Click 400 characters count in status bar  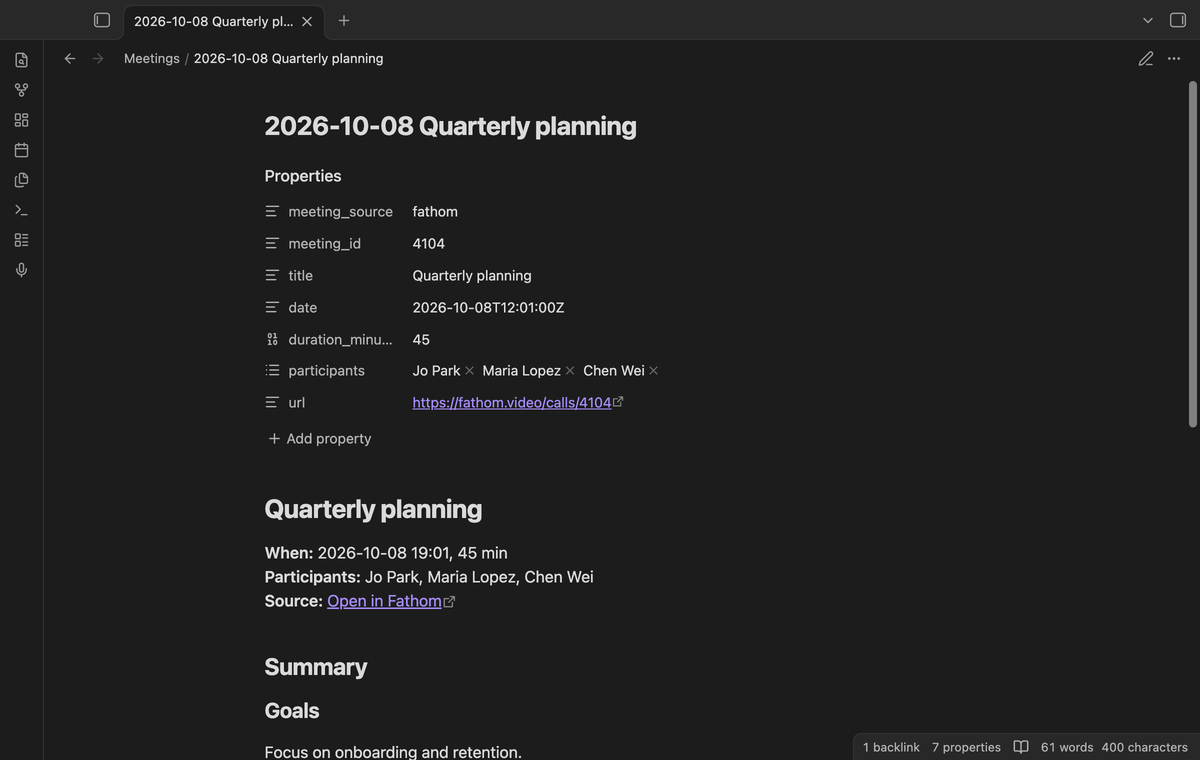pyautogui.click(x=1145, y=747)
